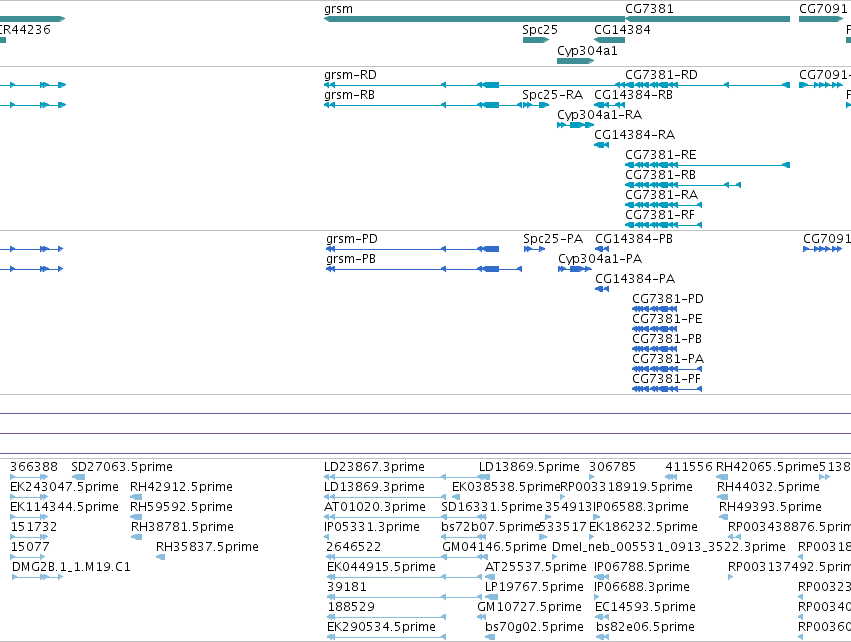This screenshot has width=851, height=642.
Task: Click the RH42912.5prime EST label
Action: coord(181,487)
